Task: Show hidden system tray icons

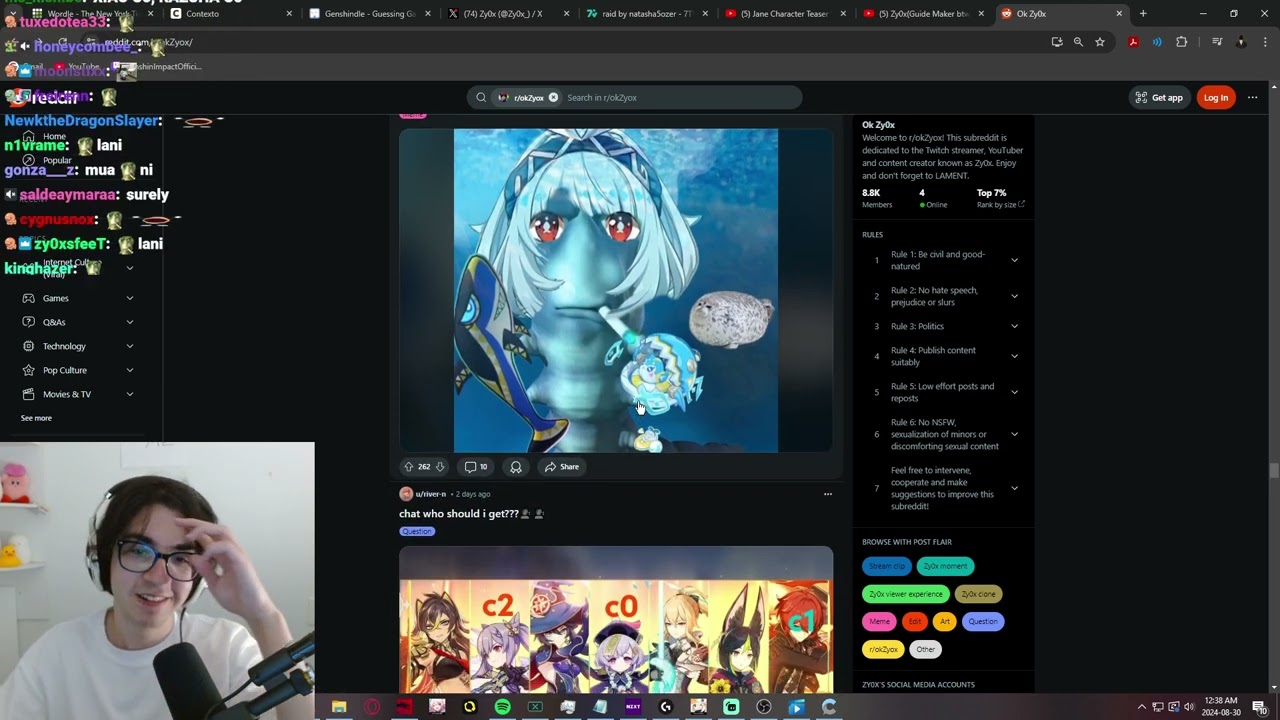Action: coord(1142,707)
